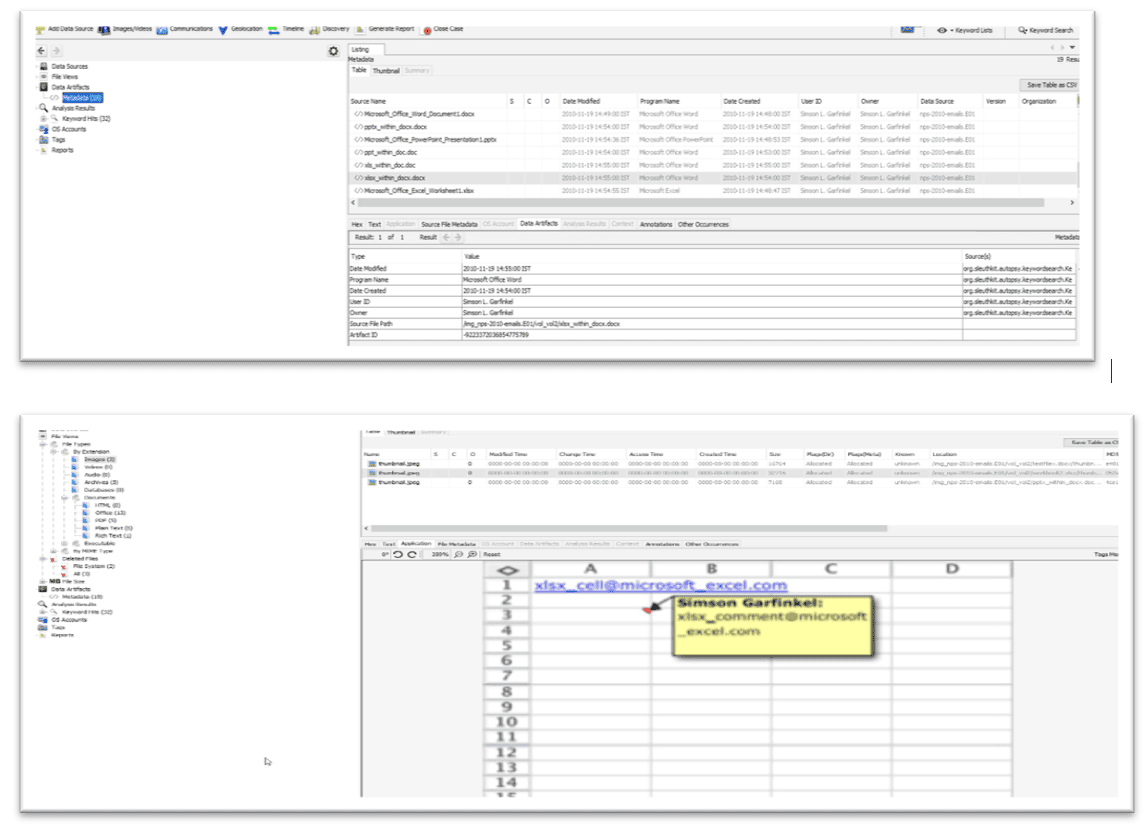Select Rich Text (1) in lower tree
1148x829 pixels.
[113, 535]
